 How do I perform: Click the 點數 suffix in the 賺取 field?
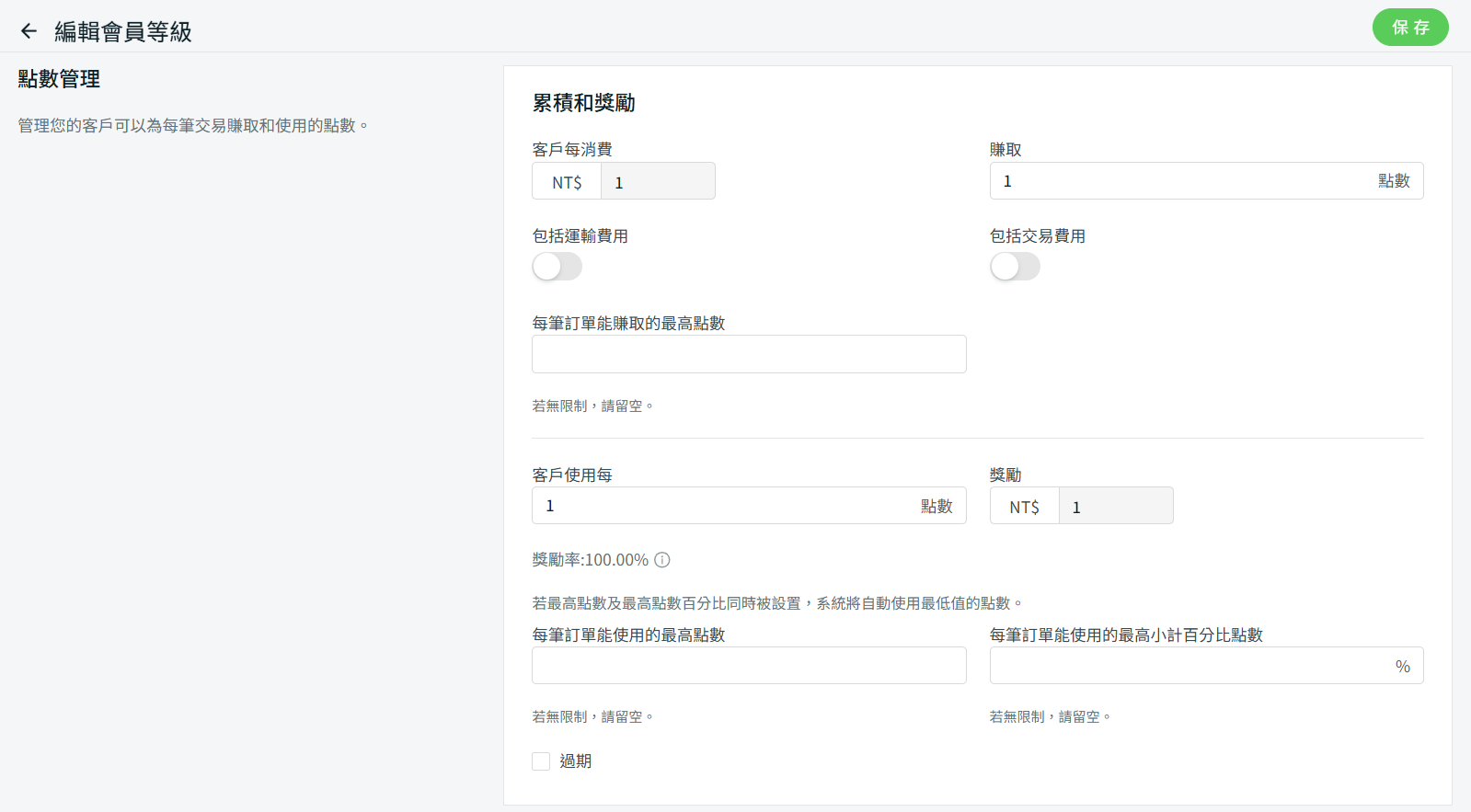[x=1393, y=181]
